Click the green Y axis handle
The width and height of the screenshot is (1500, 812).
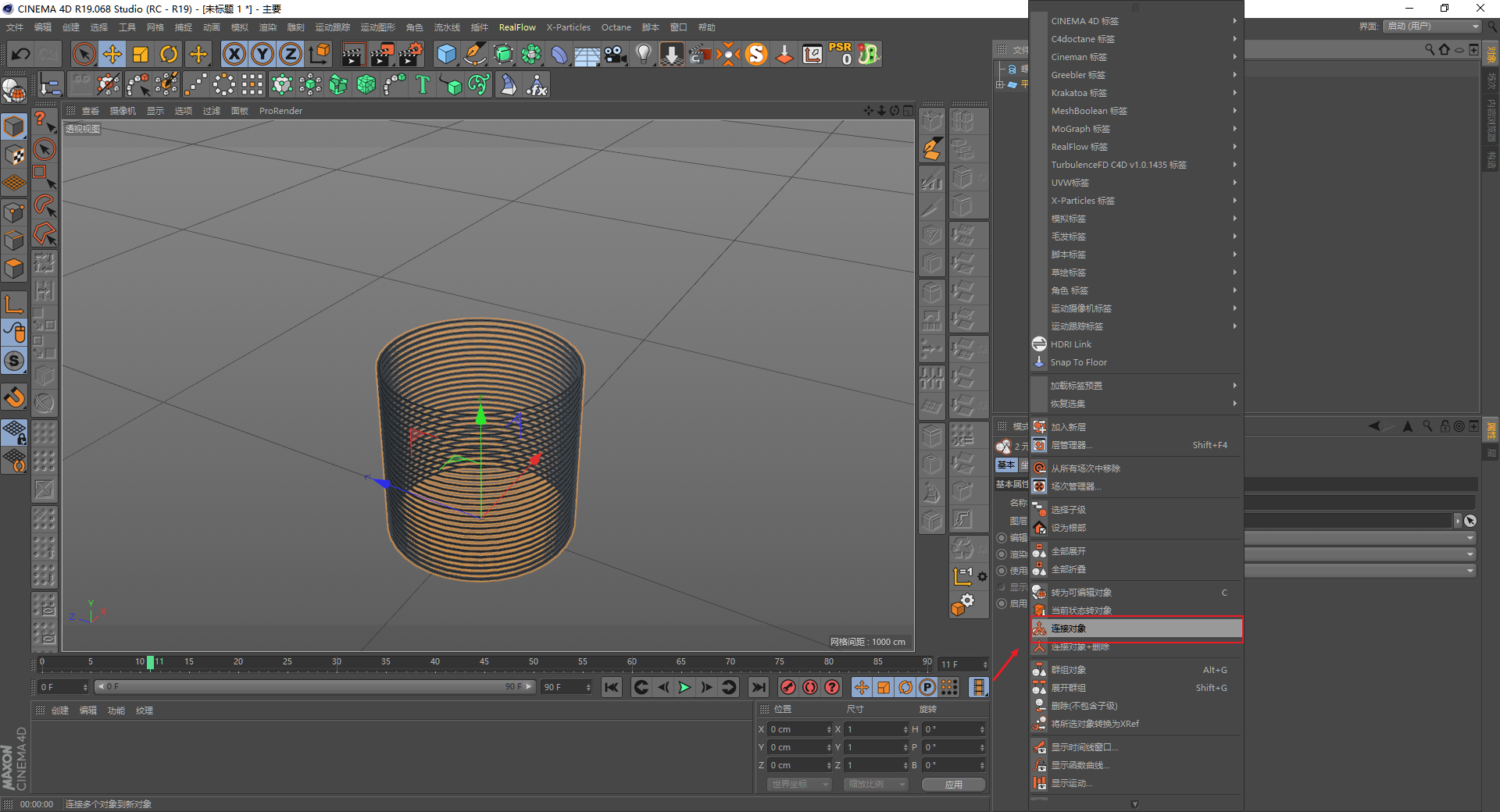click(480, 415)
